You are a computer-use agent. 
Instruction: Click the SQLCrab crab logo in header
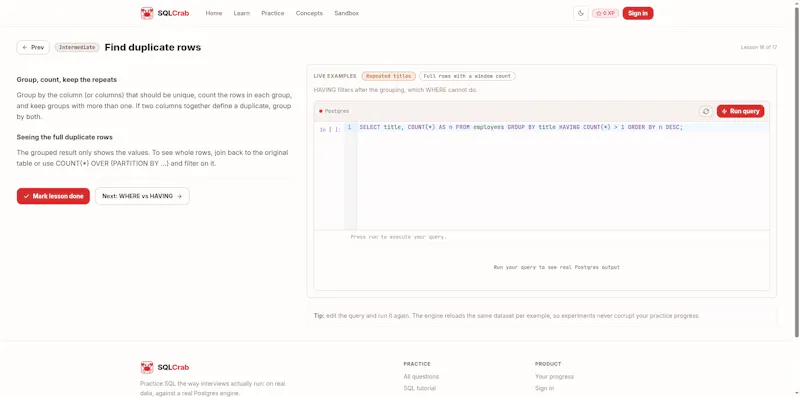pos(165,13)
